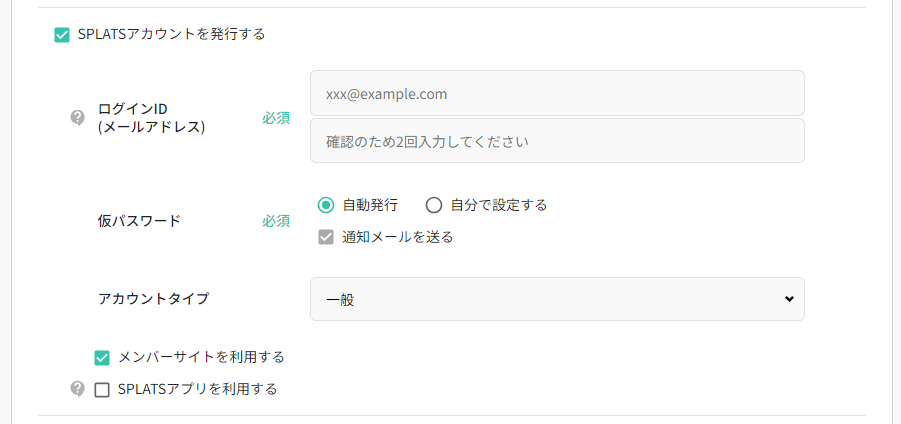Click the help icon beside ログインID
Image resolution: width=901 pixels, height=424 pixels.
(78, 118)
